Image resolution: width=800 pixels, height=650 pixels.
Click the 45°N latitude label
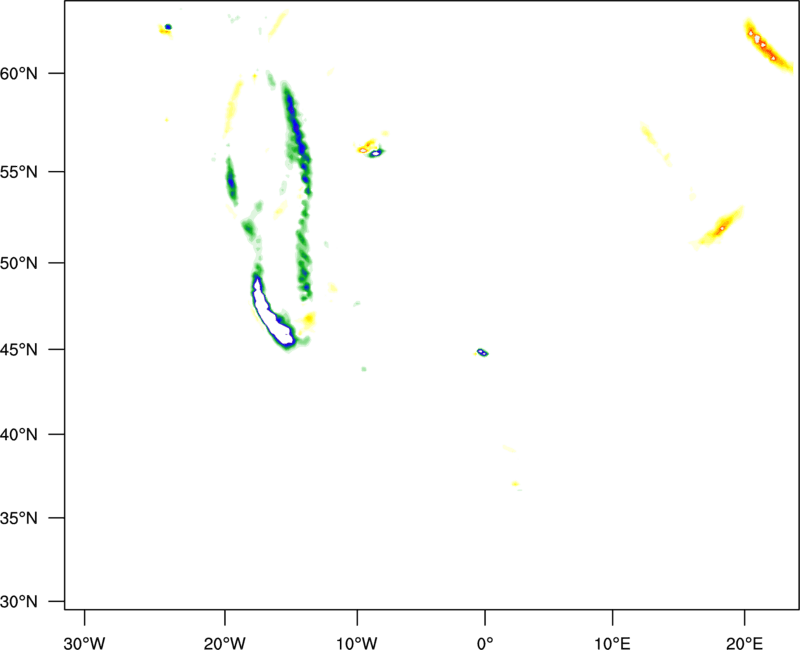[x=19, y=350]
